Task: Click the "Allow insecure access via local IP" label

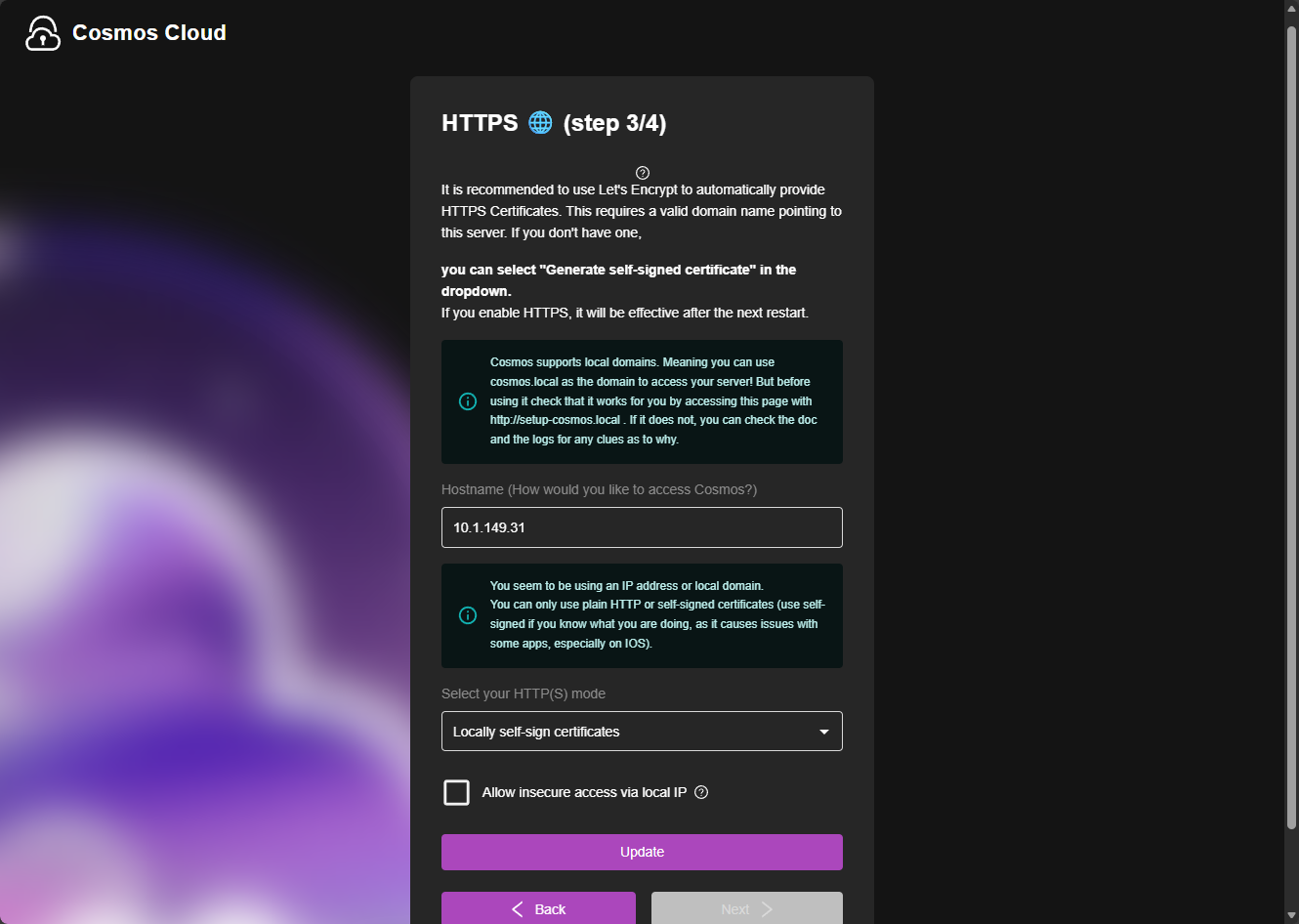Action: pyautogui.click(x=584, y=792)
